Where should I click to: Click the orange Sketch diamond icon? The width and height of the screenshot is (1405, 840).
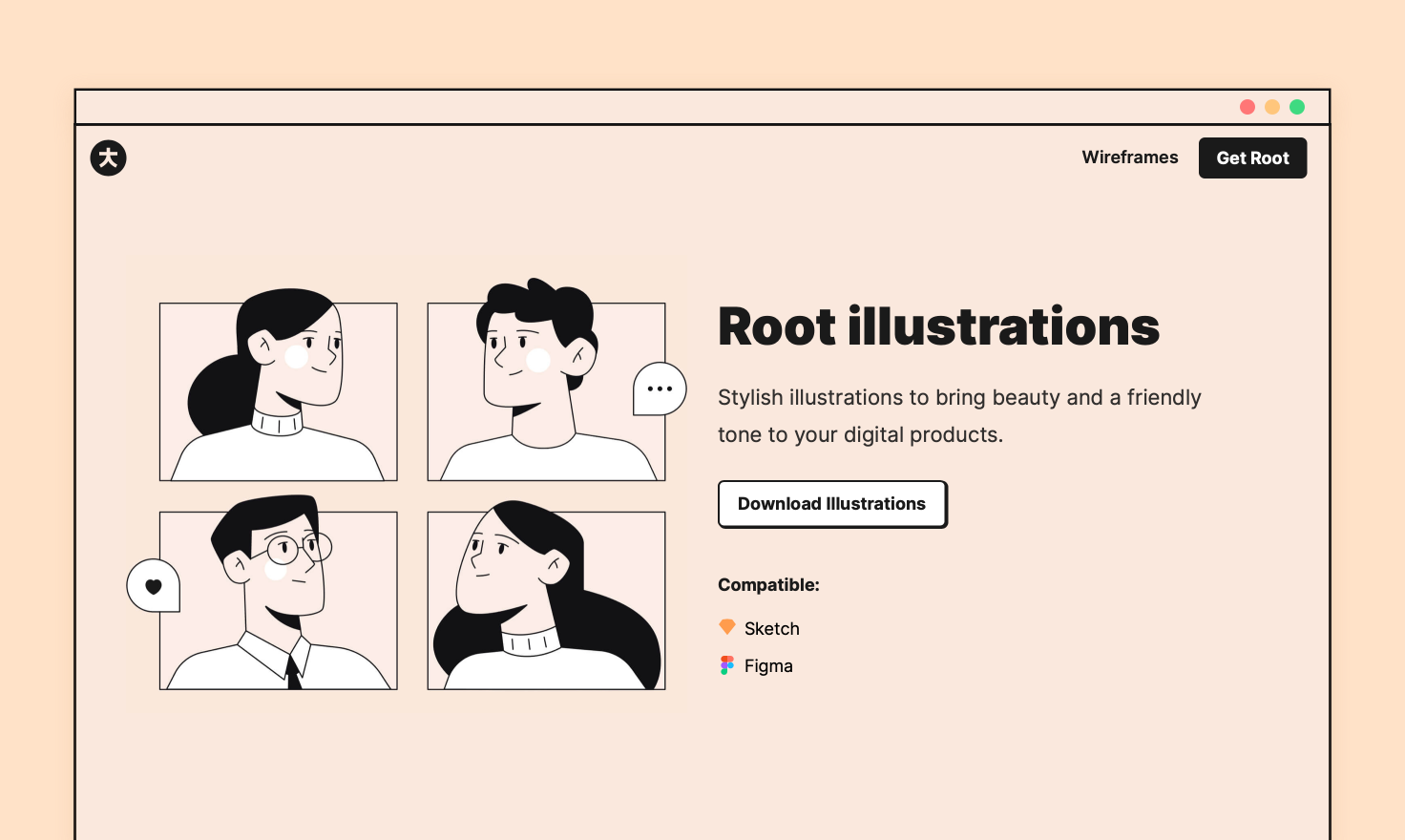[x=726, y=627]
